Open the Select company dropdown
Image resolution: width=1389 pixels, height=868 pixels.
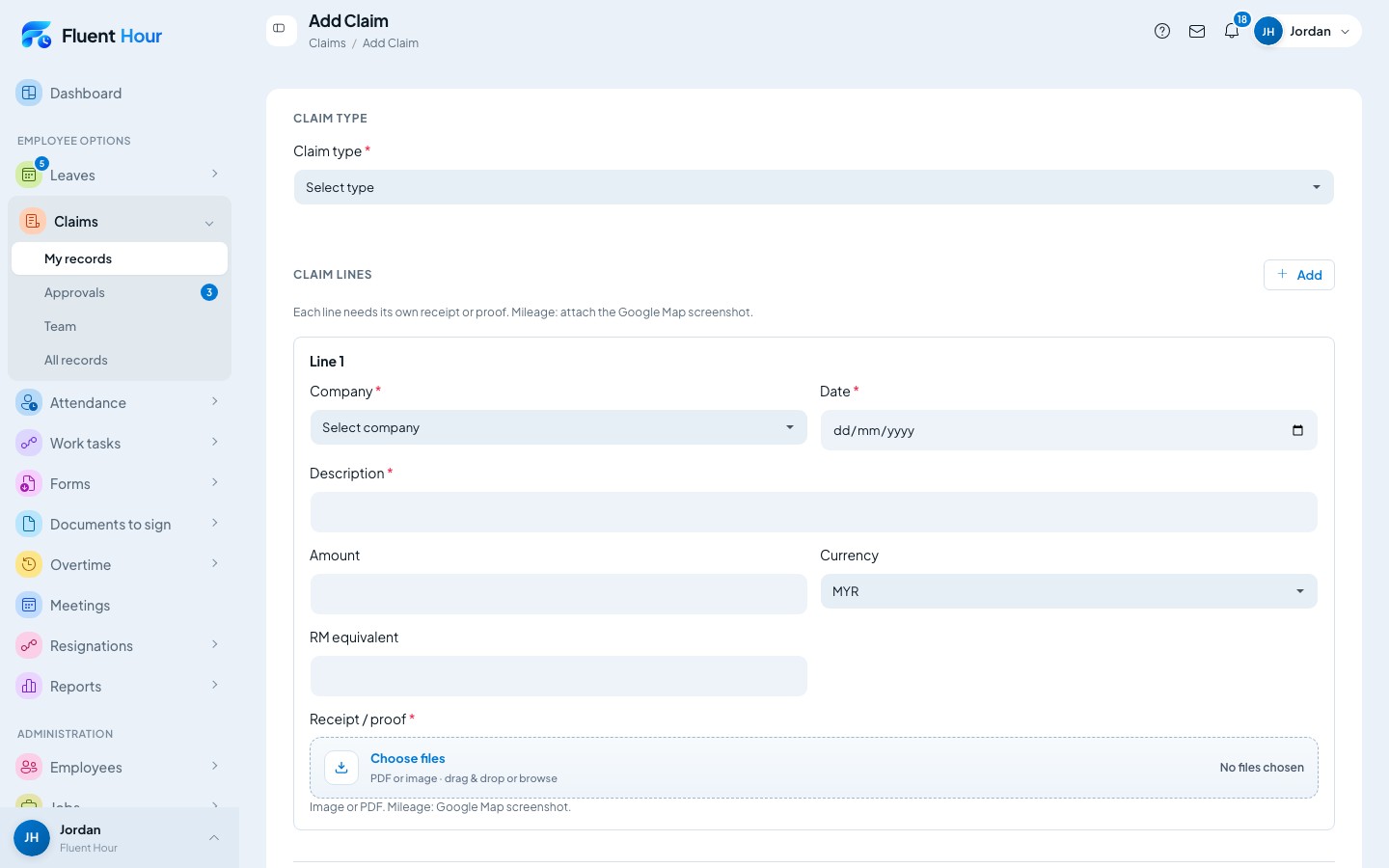point(558,427)
